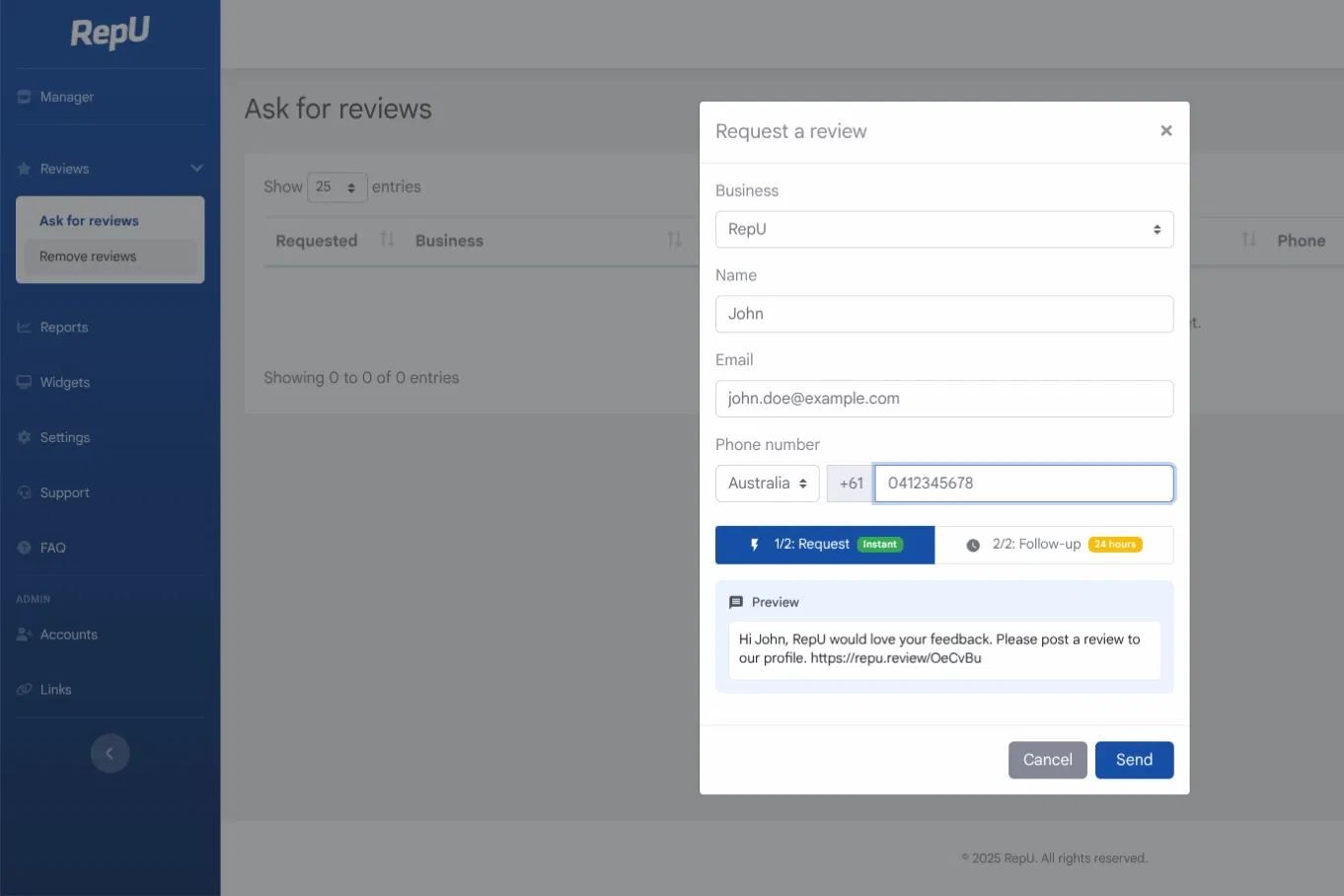Click the Business column header in table

pyautogui.click(x=450, y=241)
